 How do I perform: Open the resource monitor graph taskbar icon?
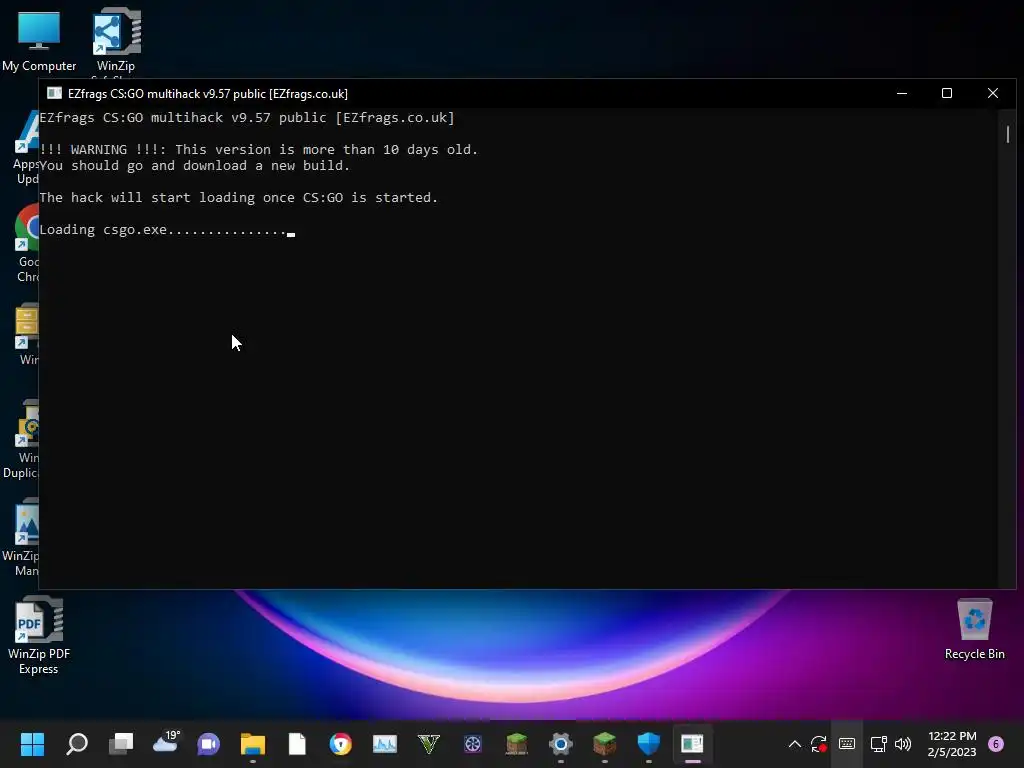point(385,744)
